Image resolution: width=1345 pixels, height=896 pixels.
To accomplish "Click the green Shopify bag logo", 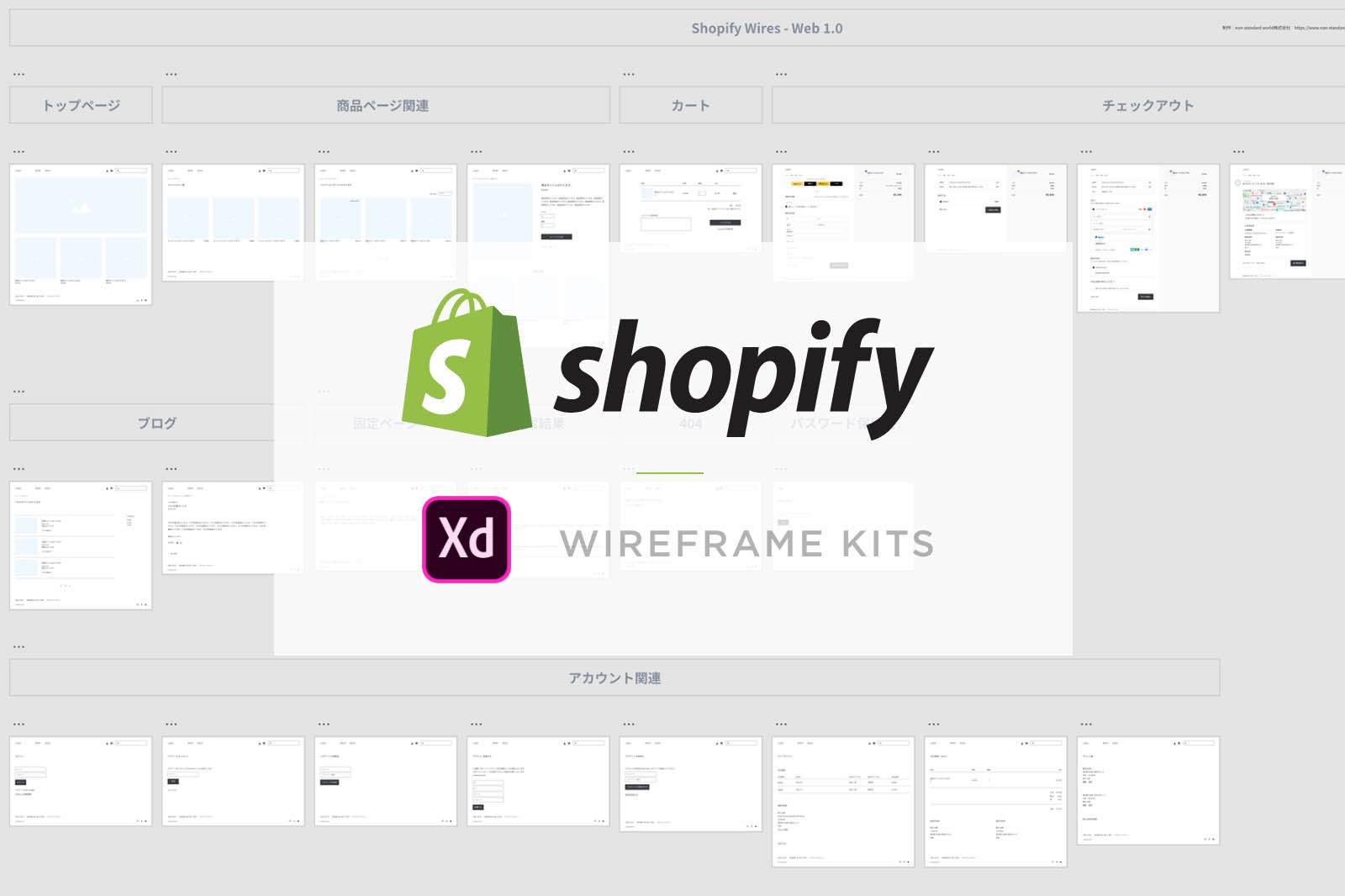I will coord(467,362).
